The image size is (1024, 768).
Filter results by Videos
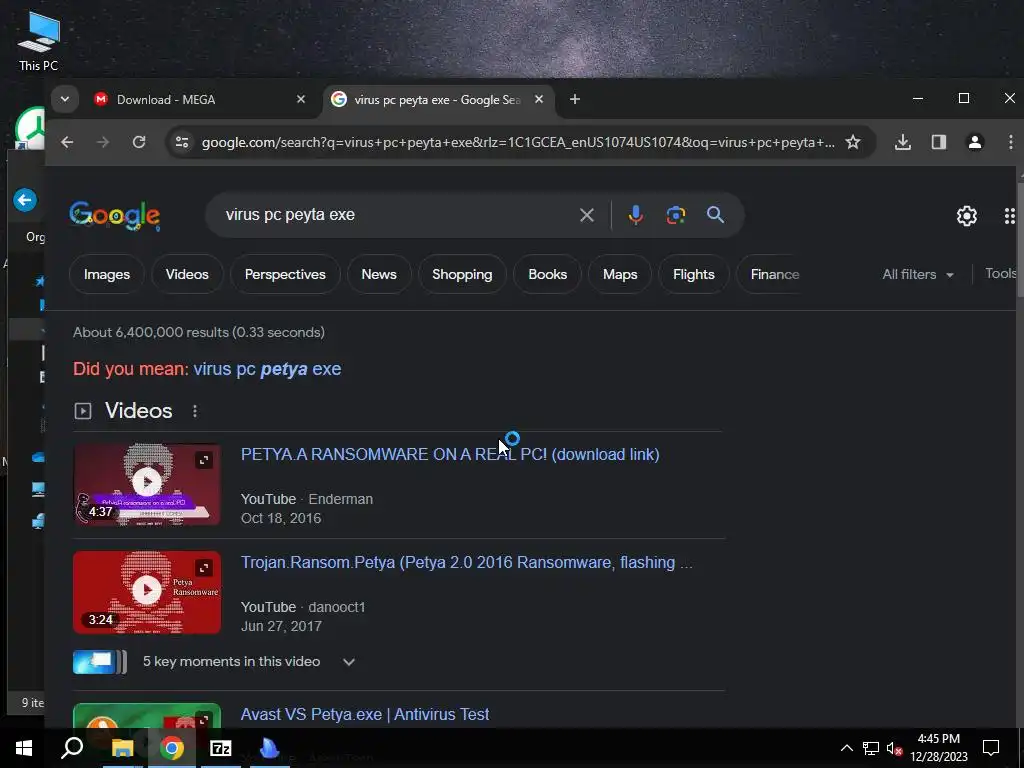(187, 274)
